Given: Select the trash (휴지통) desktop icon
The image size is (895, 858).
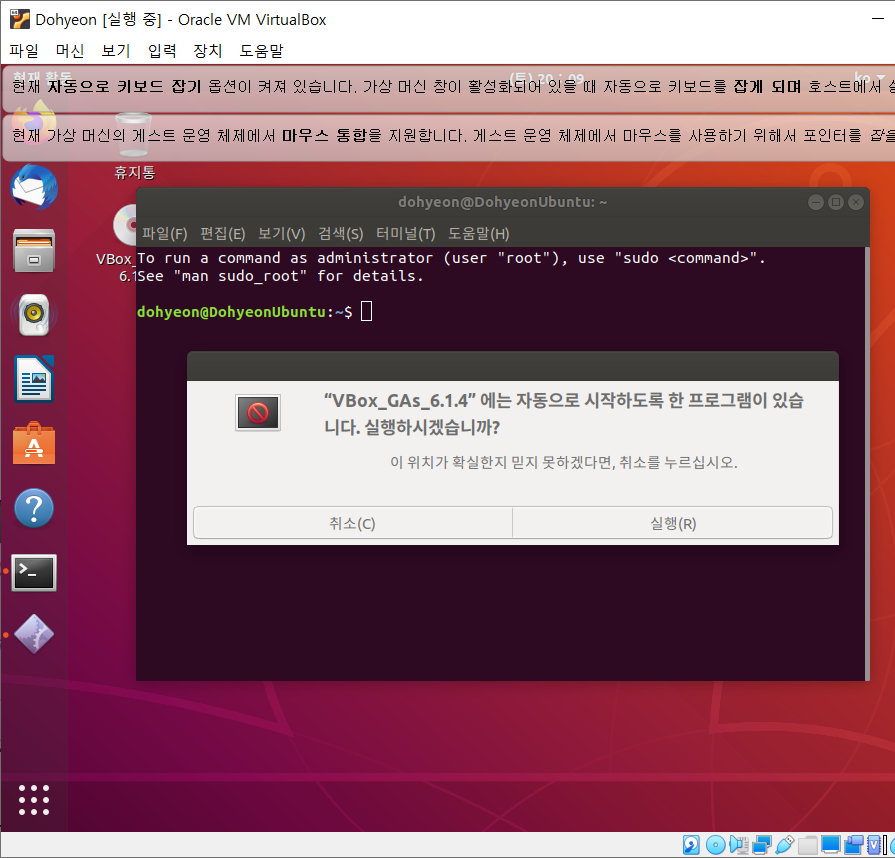Looking at the screenshot, I should tap(134, 146).
